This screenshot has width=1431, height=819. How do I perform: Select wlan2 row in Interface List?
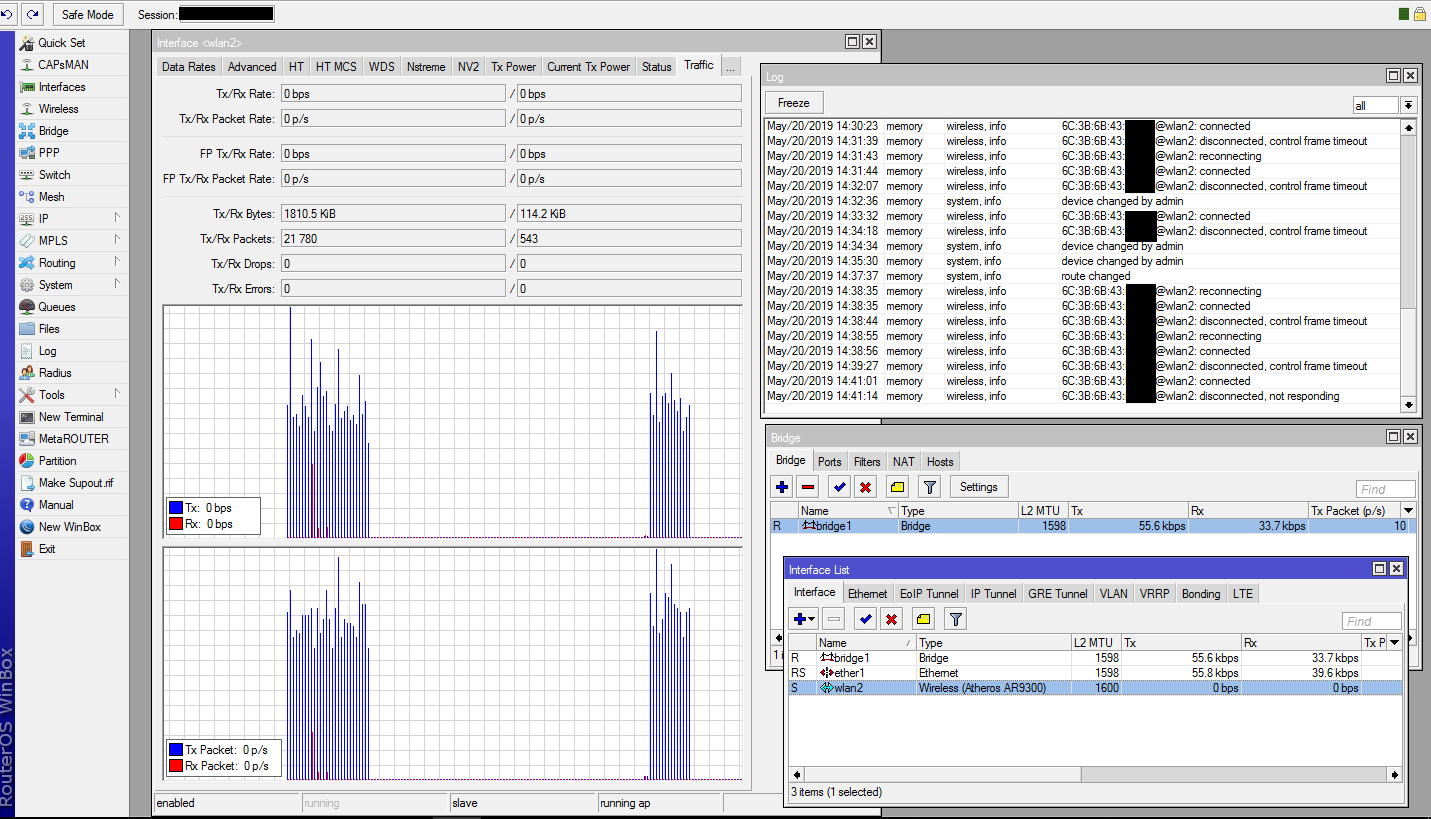pos(1095,688)
